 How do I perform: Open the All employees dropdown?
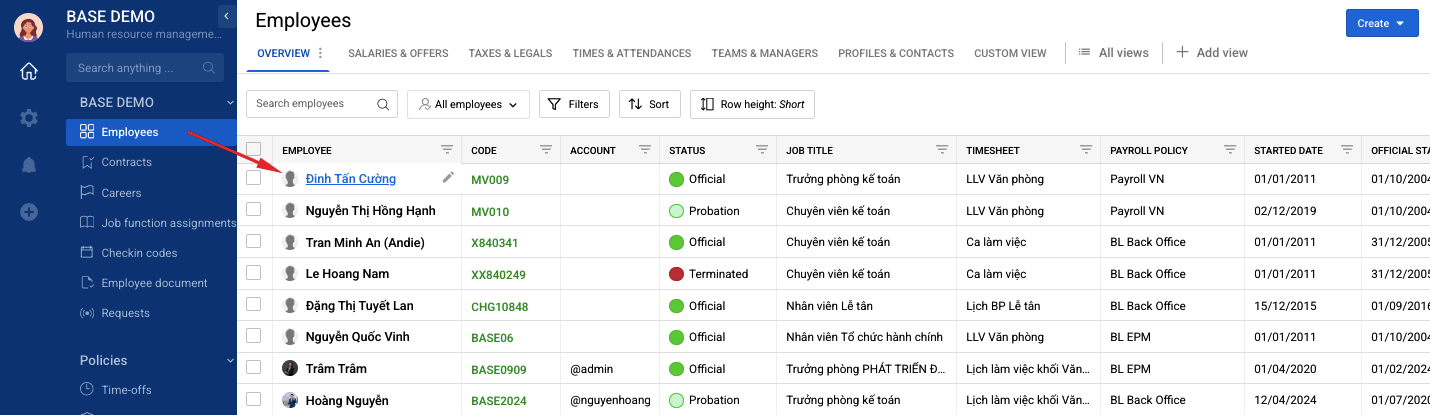point(468,104)
